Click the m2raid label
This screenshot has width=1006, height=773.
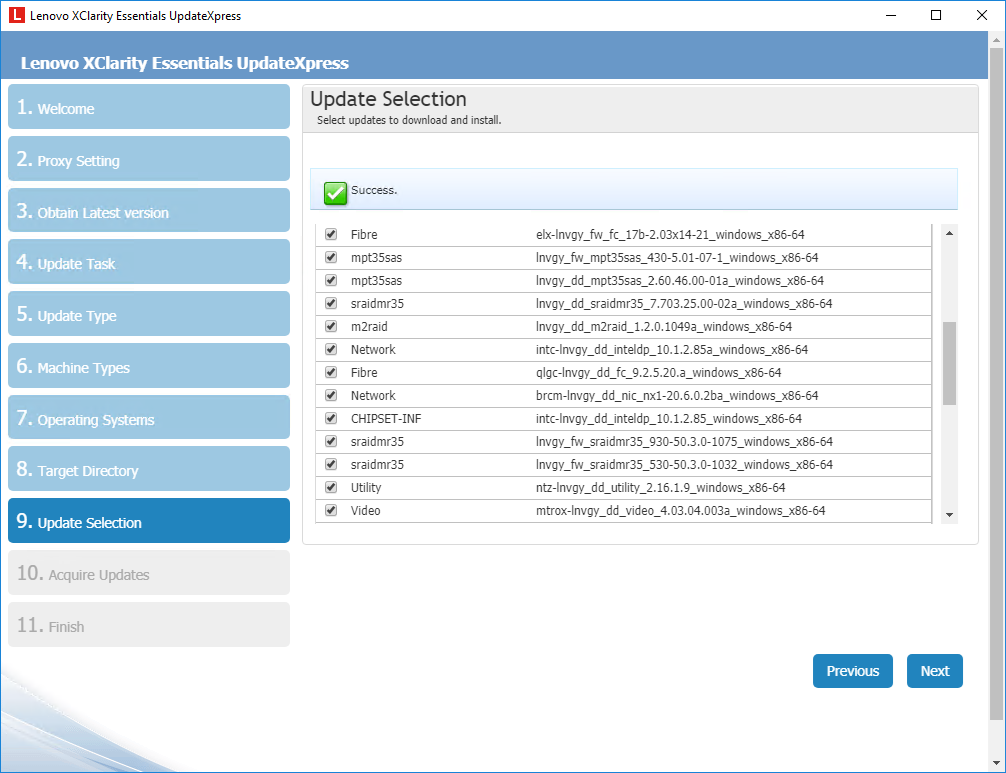coord(369,326)
